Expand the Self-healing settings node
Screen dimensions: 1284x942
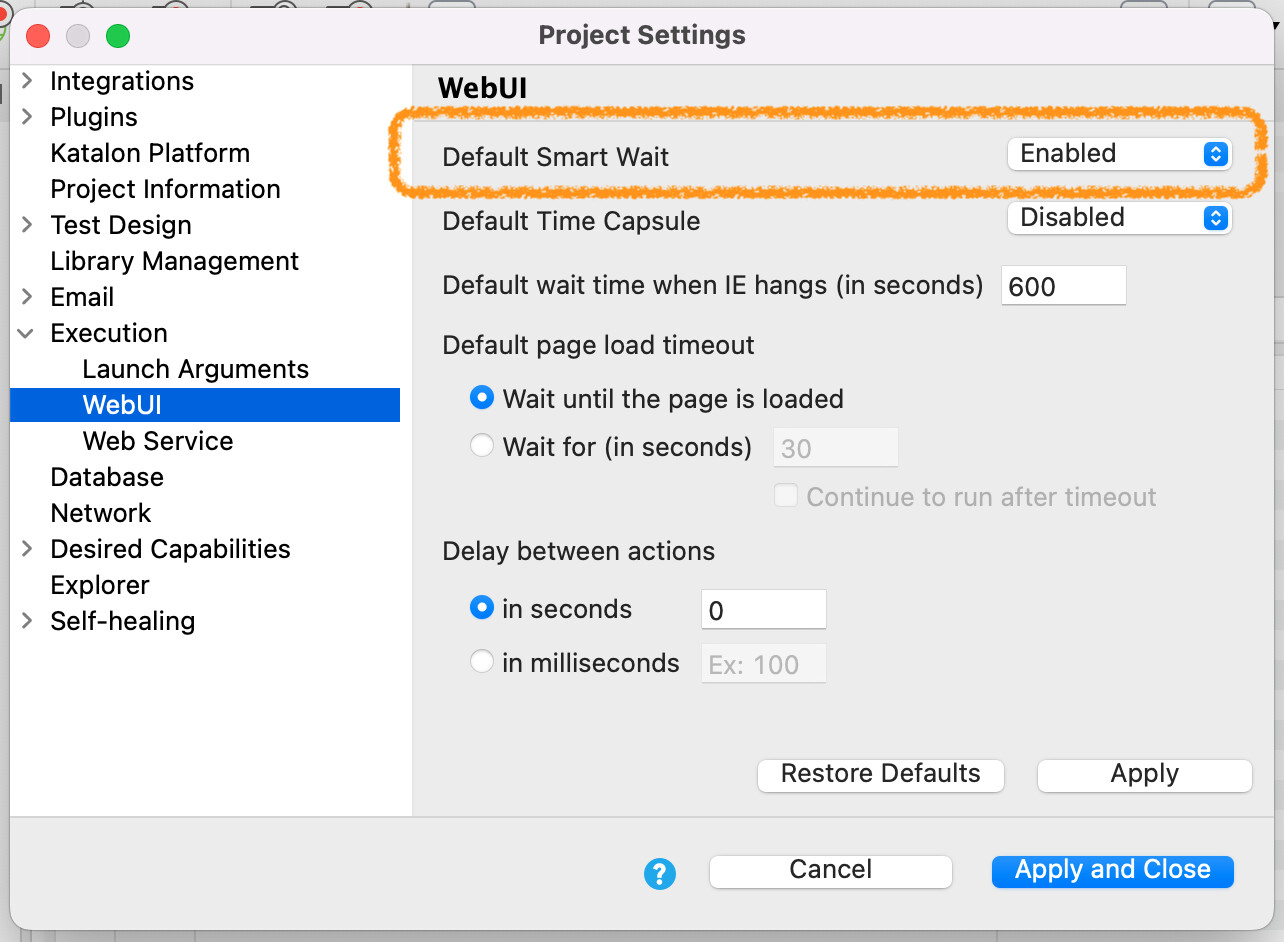27,621
